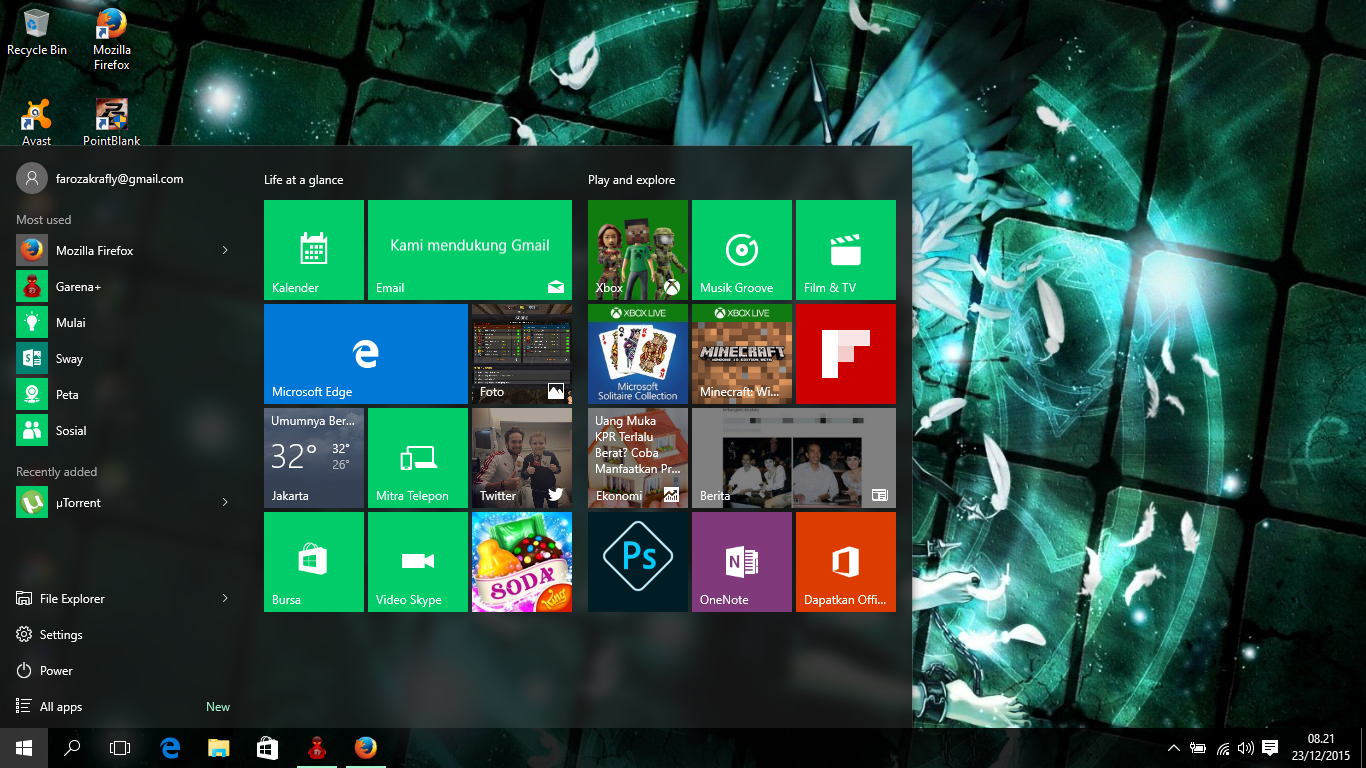Screen dimensions: 1366x768
Task: Show hidden system tray icons
Action: click(x=1173, y=748)
